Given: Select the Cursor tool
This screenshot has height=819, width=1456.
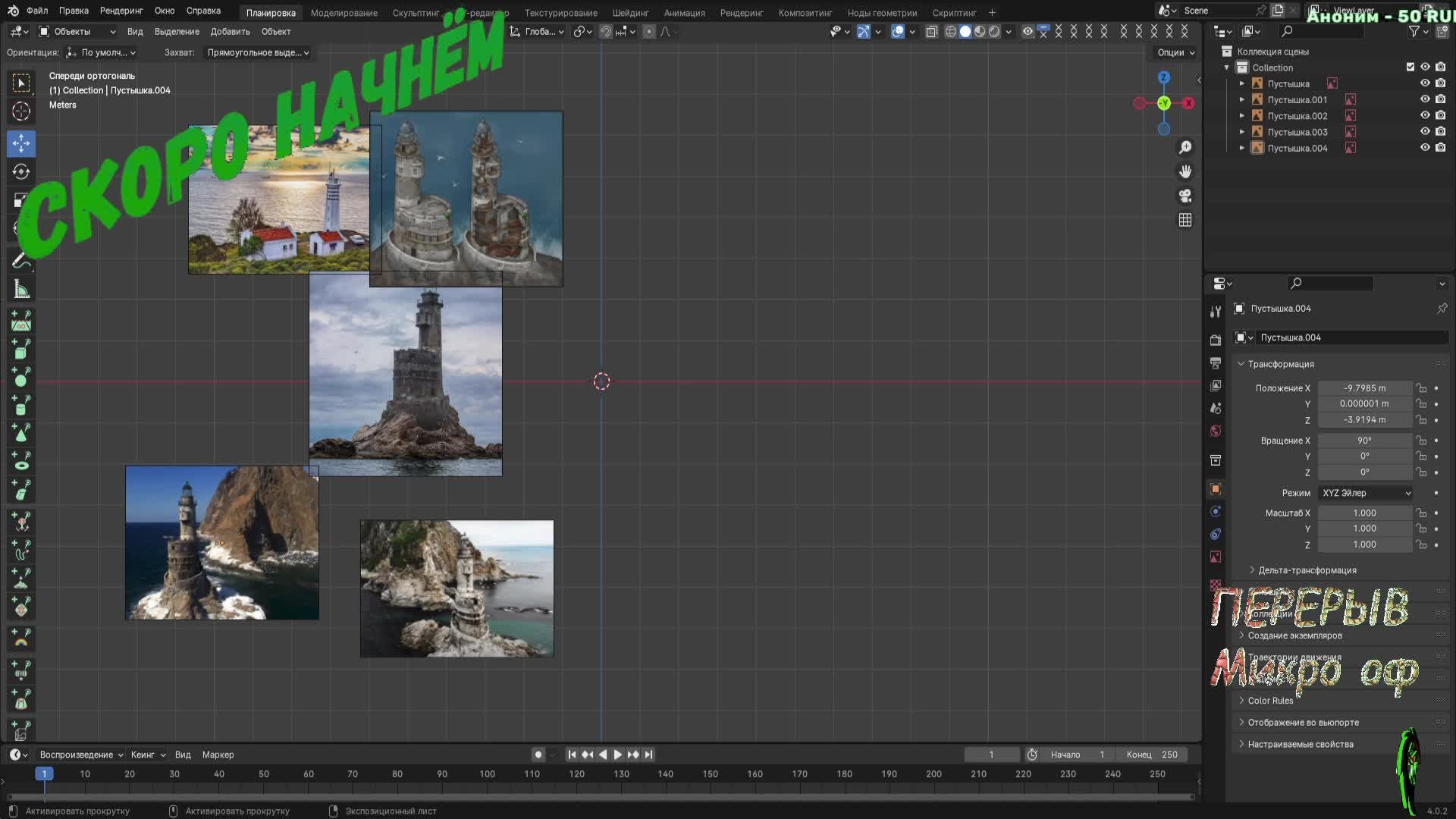Looking at the screenshot, I should pos(21,111).
